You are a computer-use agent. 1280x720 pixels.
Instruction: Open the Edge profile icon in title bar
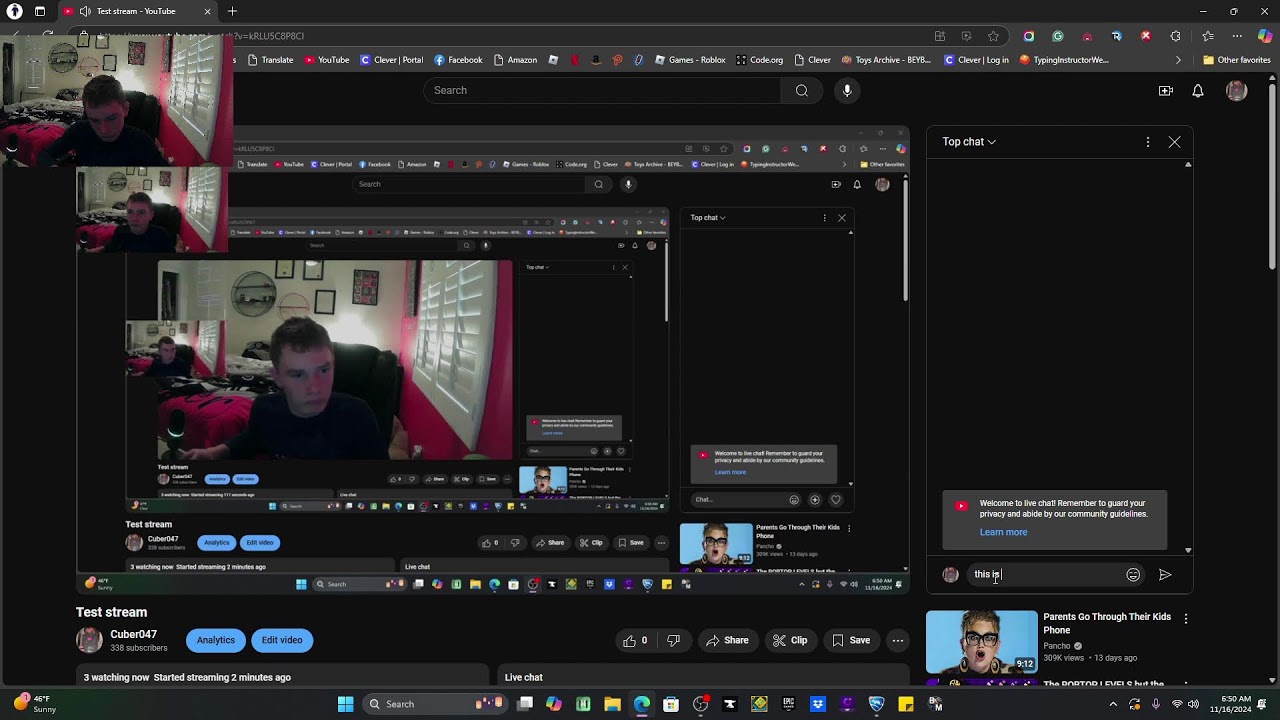15,11
